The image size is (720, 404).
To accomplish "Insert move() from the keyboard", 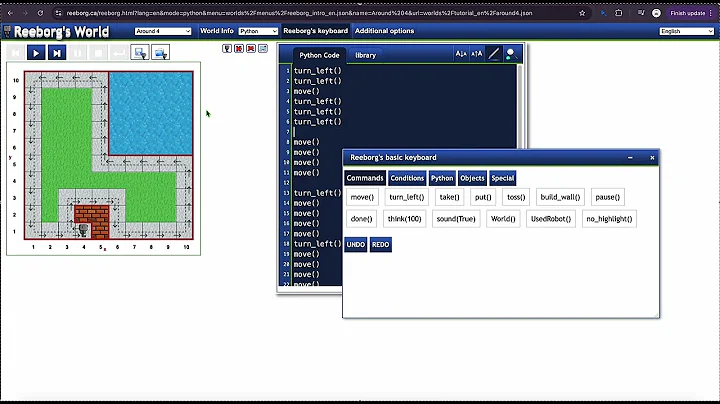I will point(362,197).
